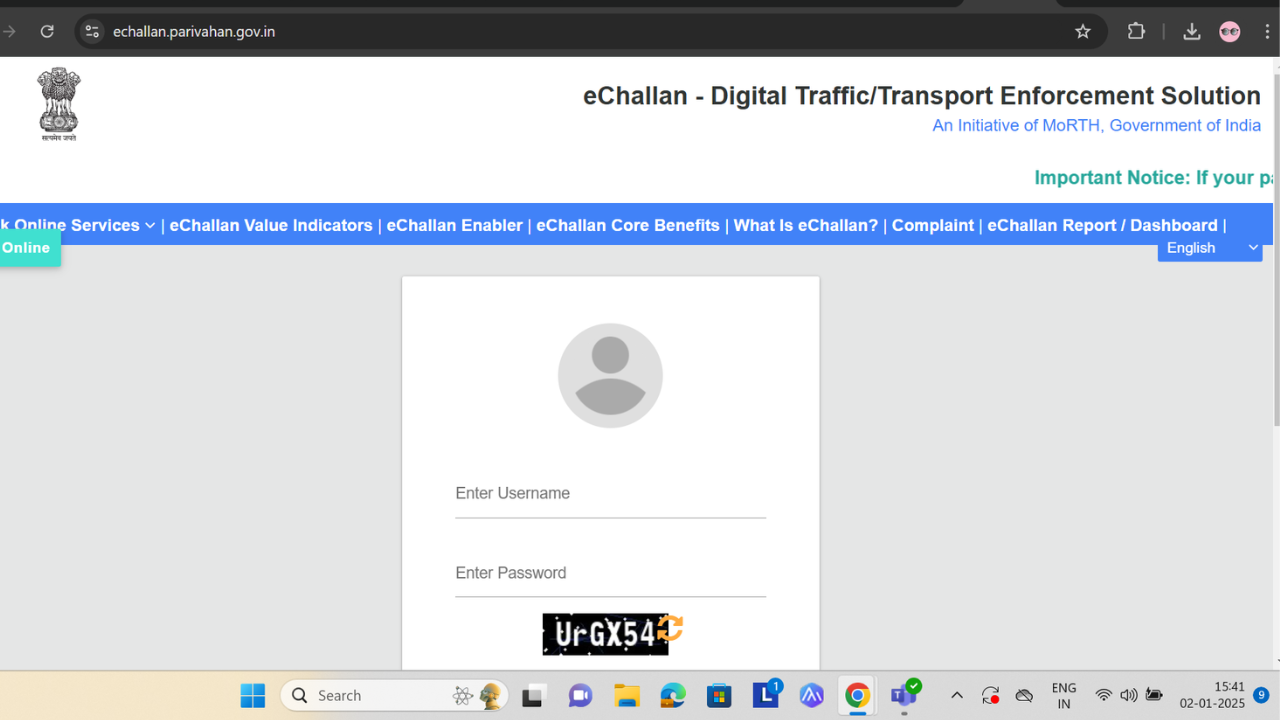
Task: Open the English language dropdown
Action: click(1210, 247)
